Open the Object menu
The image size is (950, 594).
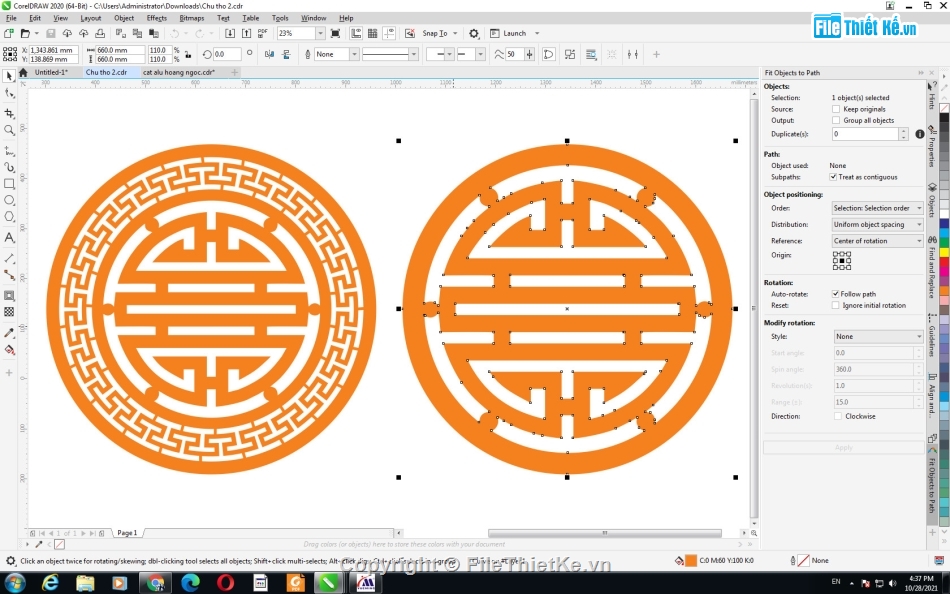[124, 18]
